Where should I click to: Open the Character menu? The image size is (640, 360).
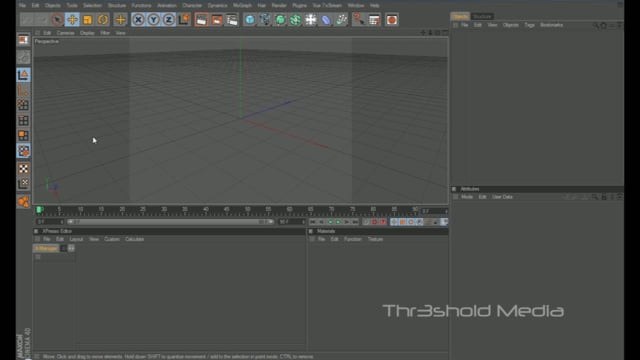tap(192, 6)
